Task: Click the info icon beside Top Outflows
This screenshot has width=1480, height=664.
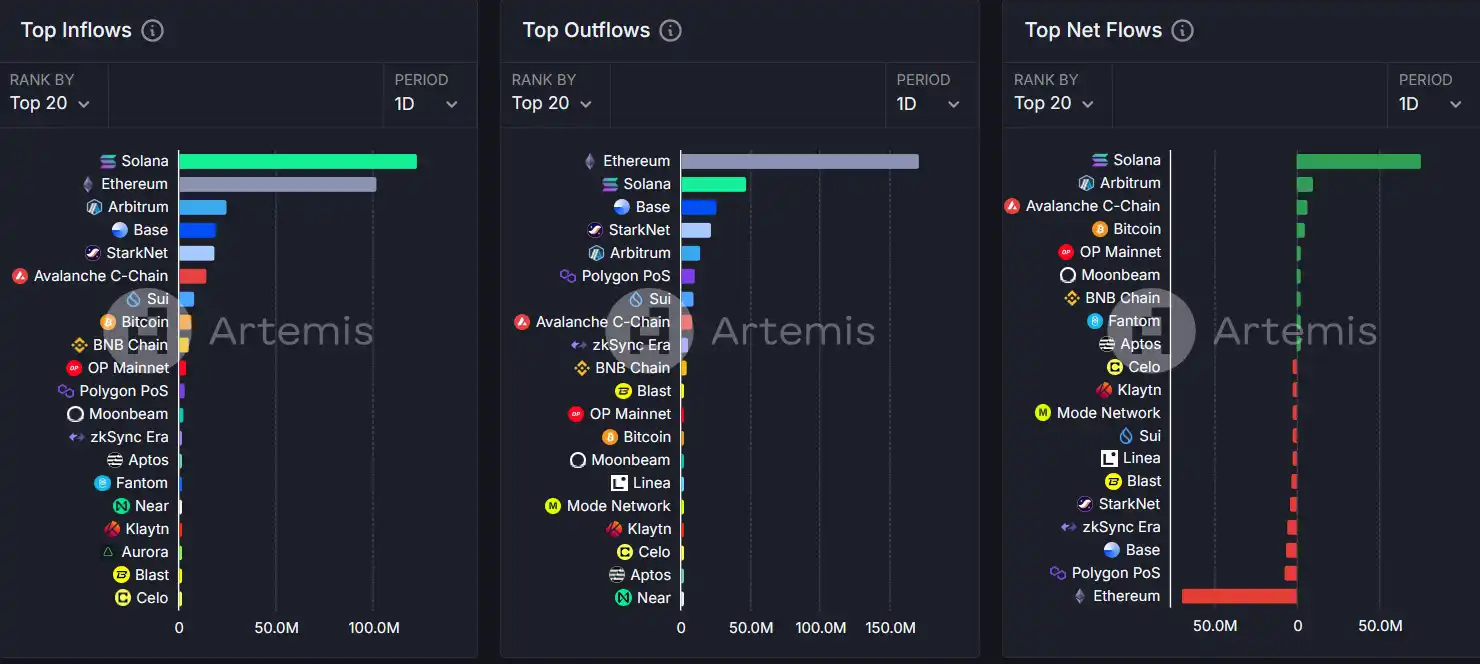Action: pyautogui.click(x=671, y=30)
